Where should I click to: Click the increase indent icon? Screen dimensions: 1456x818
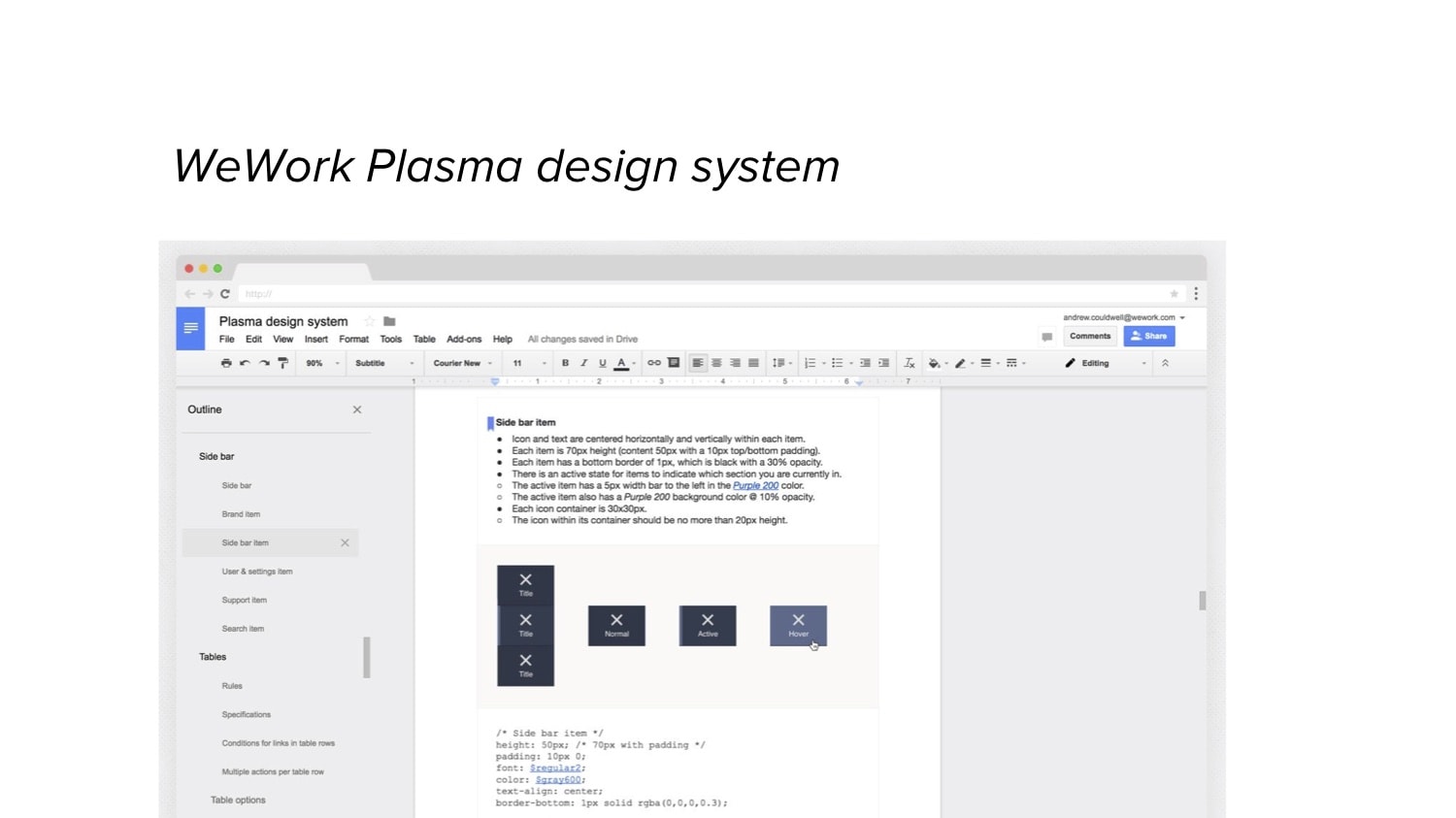pyautogui.click(x=883, y=363)
